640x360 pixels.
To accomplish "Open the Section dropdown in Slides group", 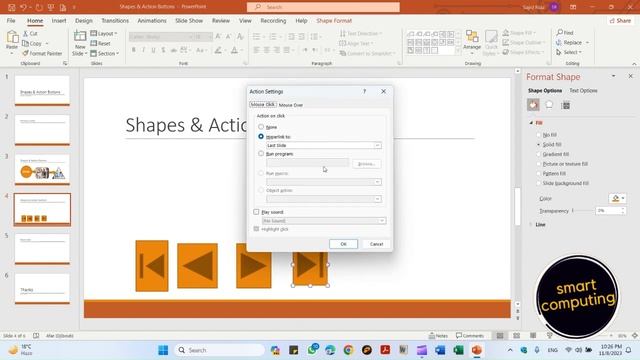I will tap(104, 53).
